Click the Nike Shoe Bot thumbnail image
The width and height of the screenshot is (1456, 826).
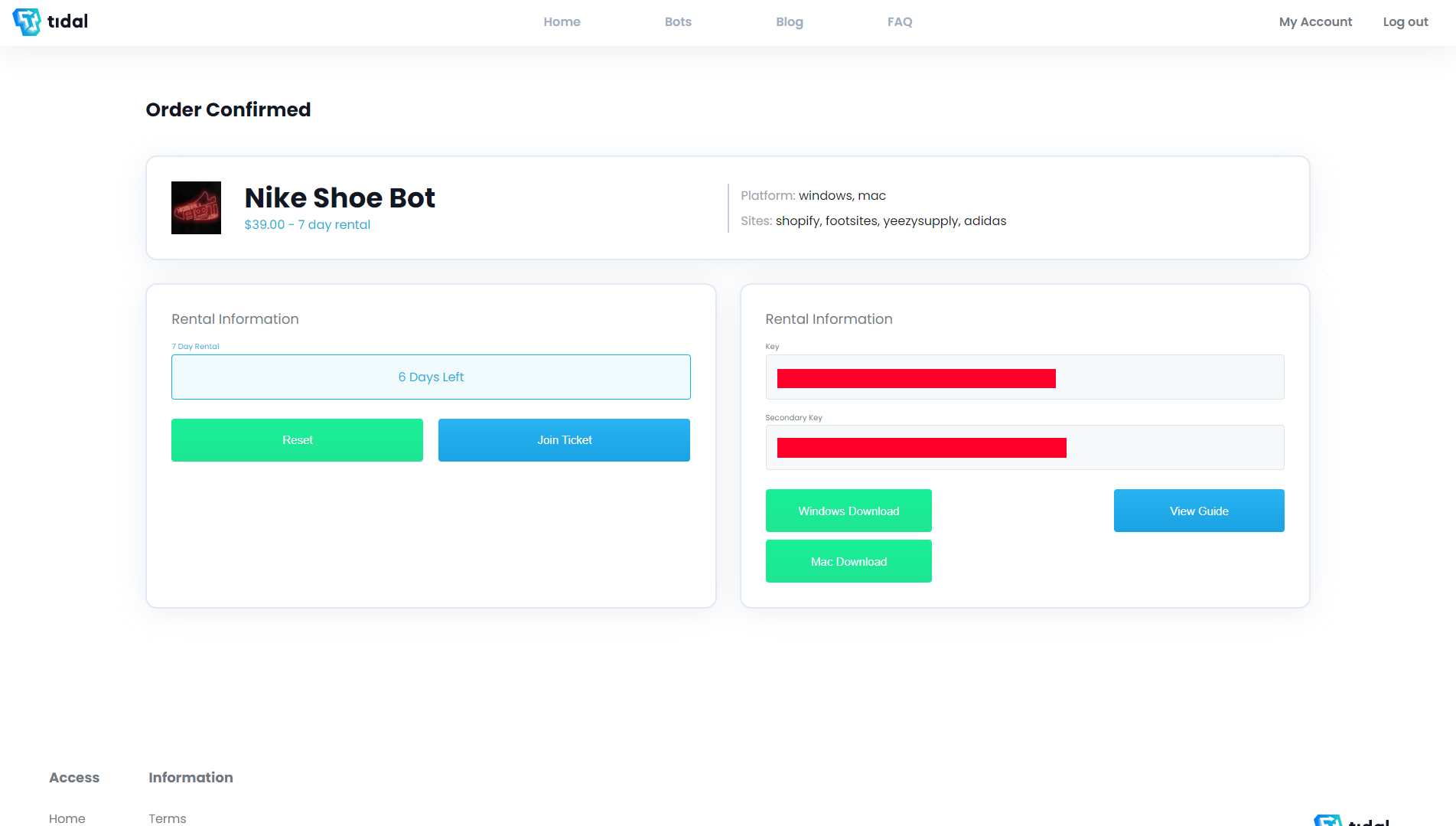(196, 207)
